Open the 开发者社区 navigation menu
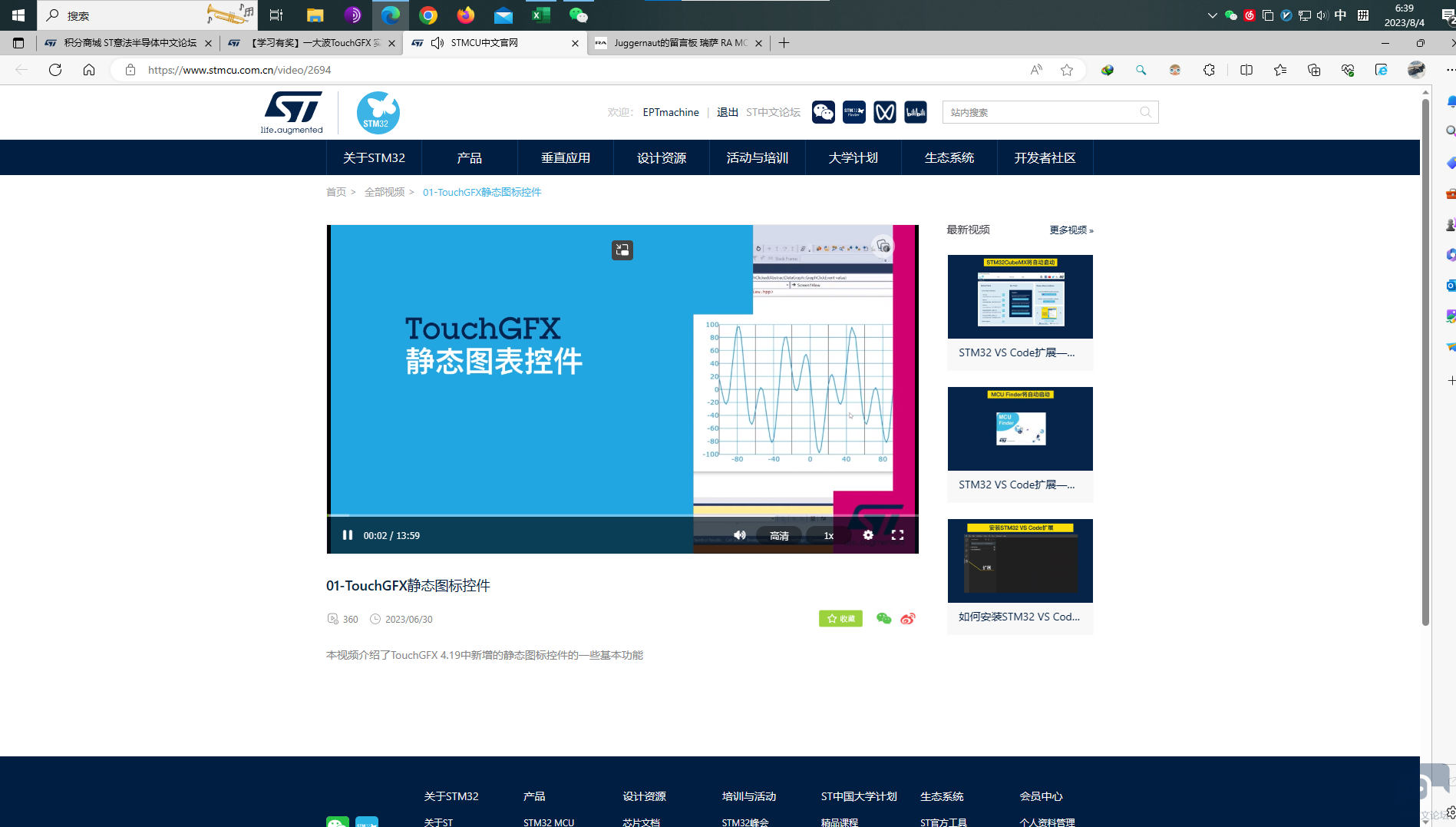 pos(1045,157)
